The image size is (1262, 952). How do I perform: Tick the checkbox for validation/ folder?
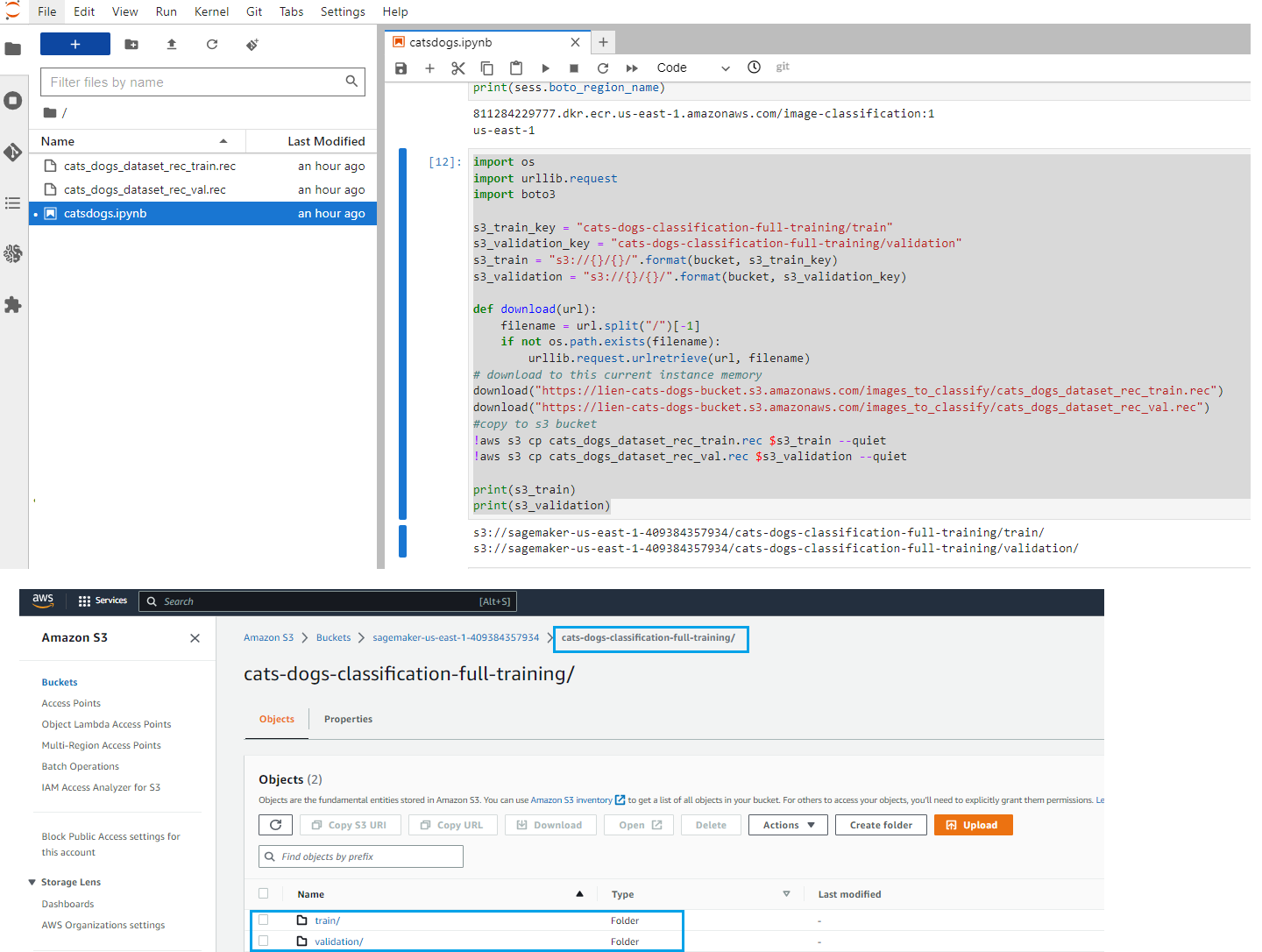(263, 941)
